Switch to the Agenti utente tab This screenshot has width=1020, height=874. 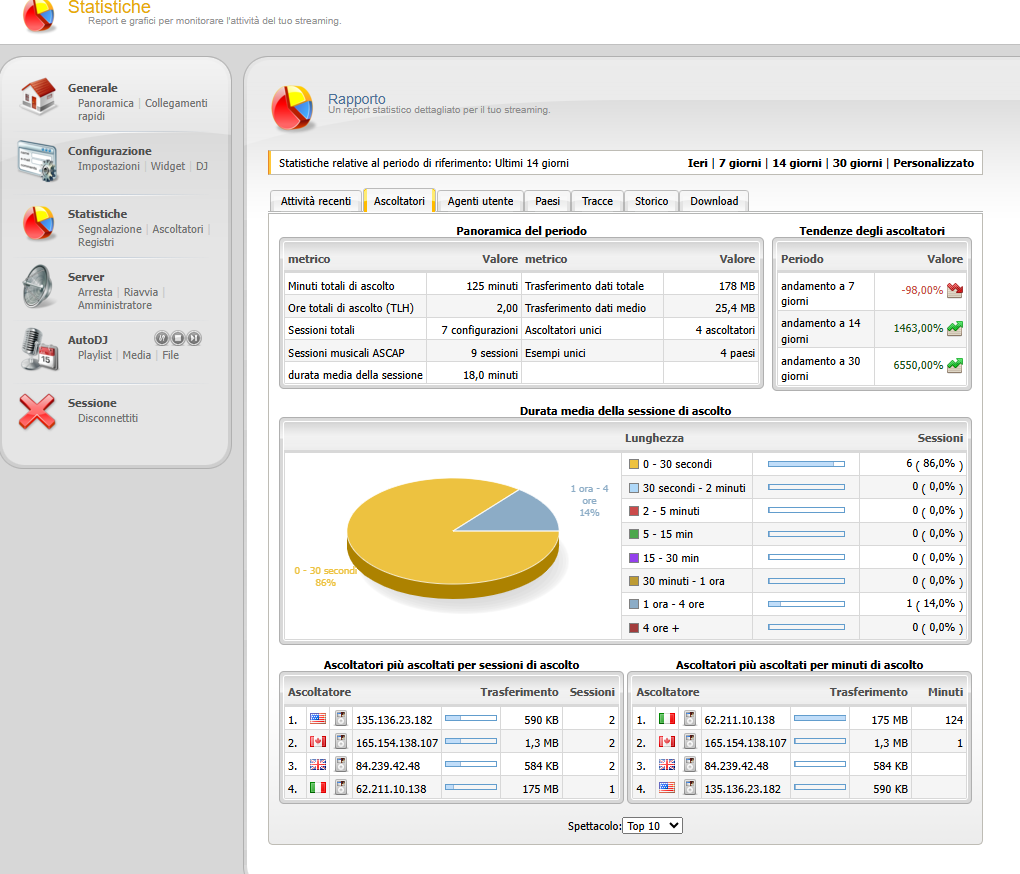(x=480, y=201)
